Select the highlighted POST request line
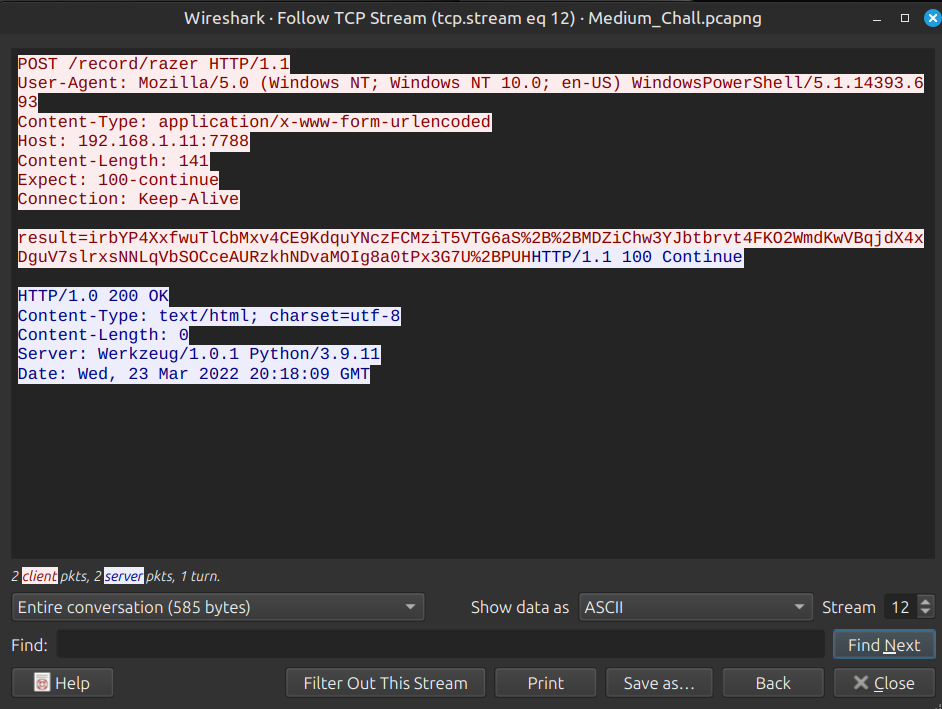 point(153,63)
